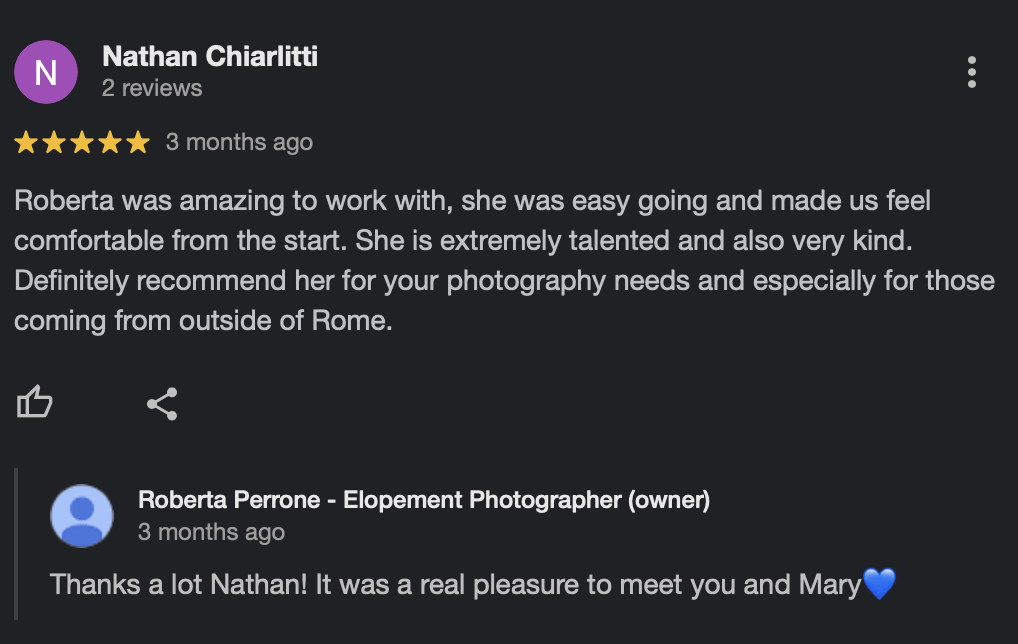Screen dimensions: 1018x644
Task: Click the first star of the rating
Action: [x=26, y=143]
